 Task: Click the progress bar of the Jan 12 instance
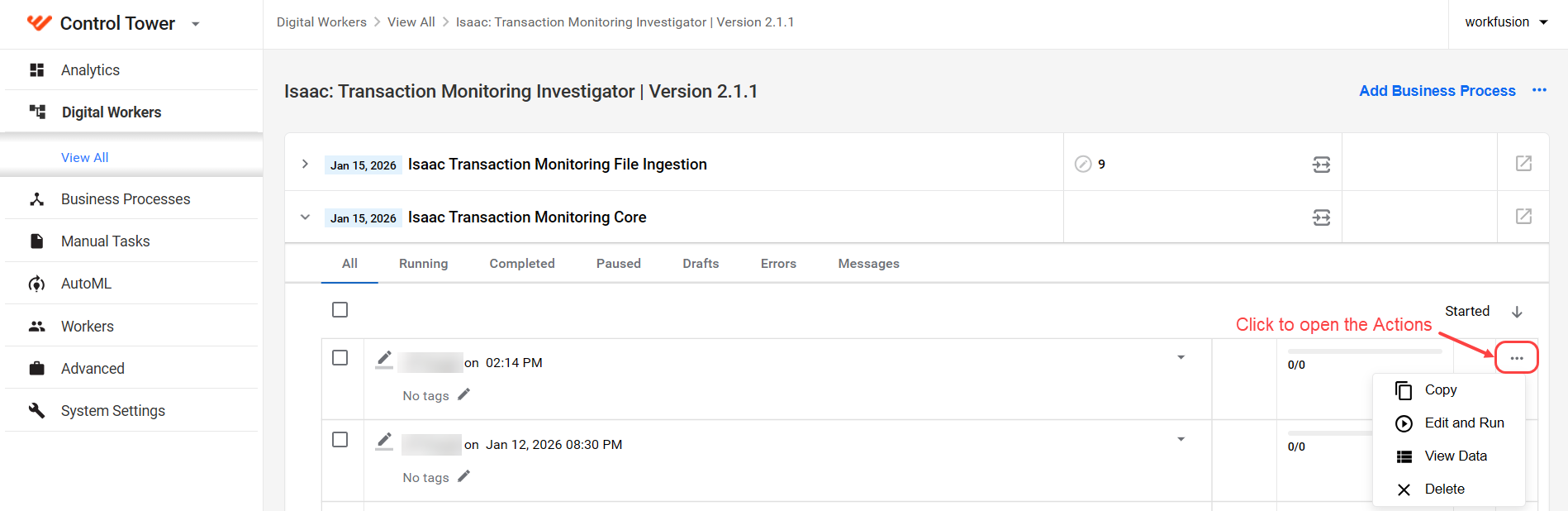1330,433
